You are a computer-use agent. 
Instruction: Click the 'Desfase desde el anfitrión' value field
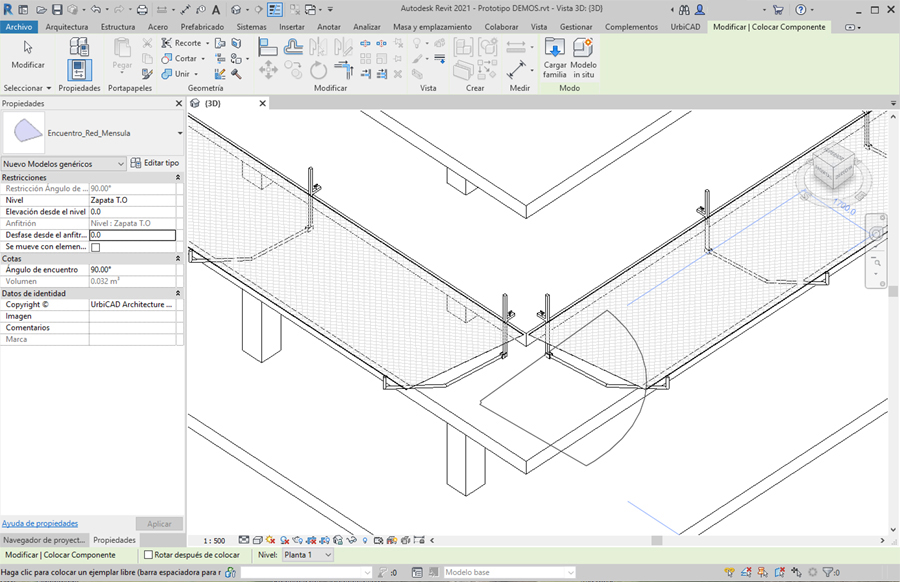tap(131, 236)
